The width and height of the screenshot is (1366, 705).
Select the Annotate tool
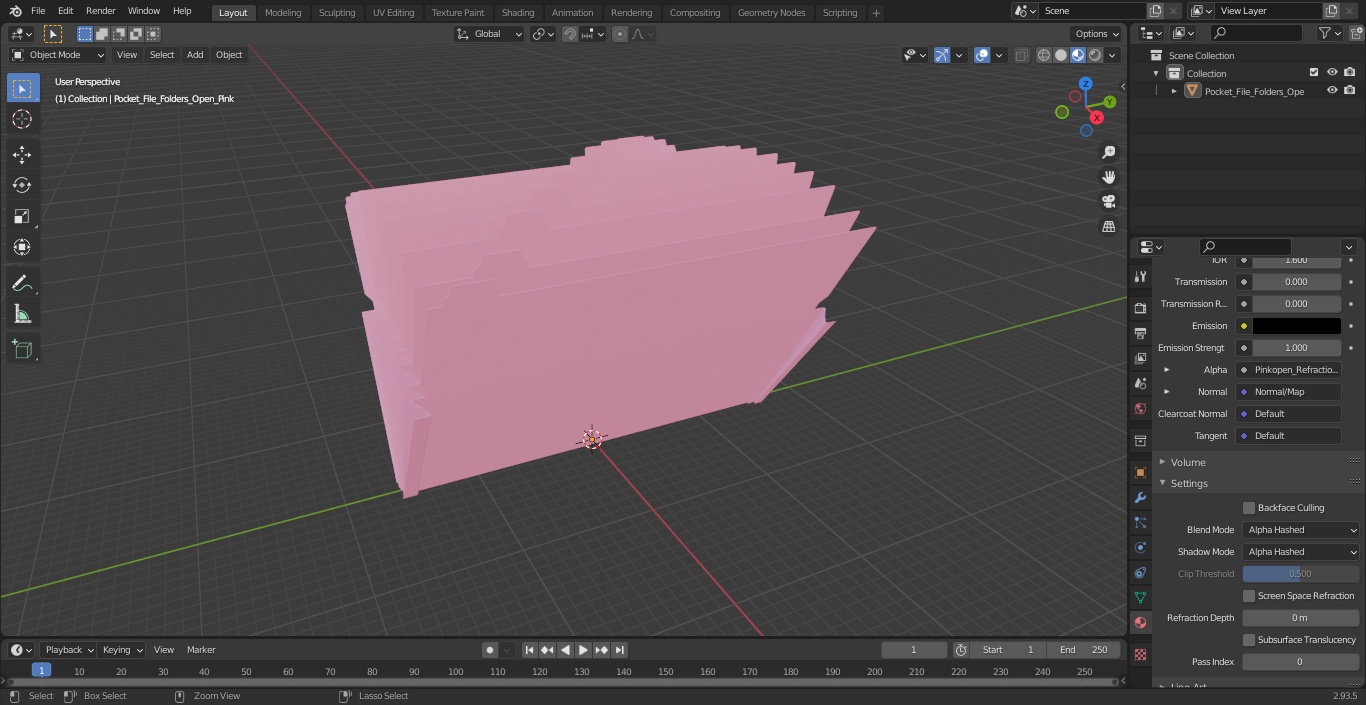pyautogui.click(x=22, y=284)
